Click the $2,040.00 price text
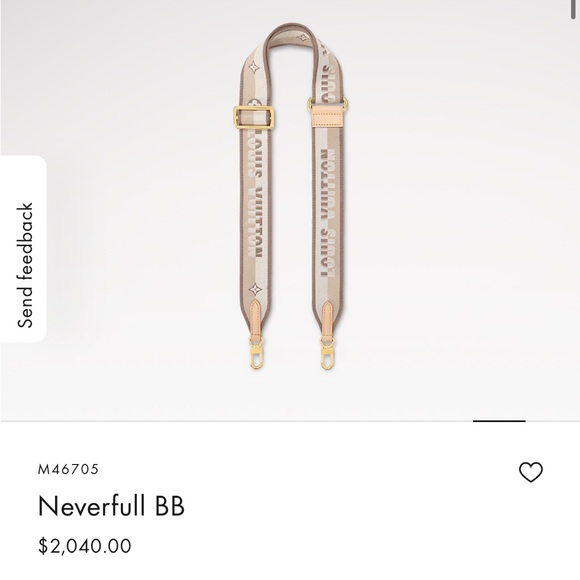This screenshot has width=580, height=580. click(85, 546)
